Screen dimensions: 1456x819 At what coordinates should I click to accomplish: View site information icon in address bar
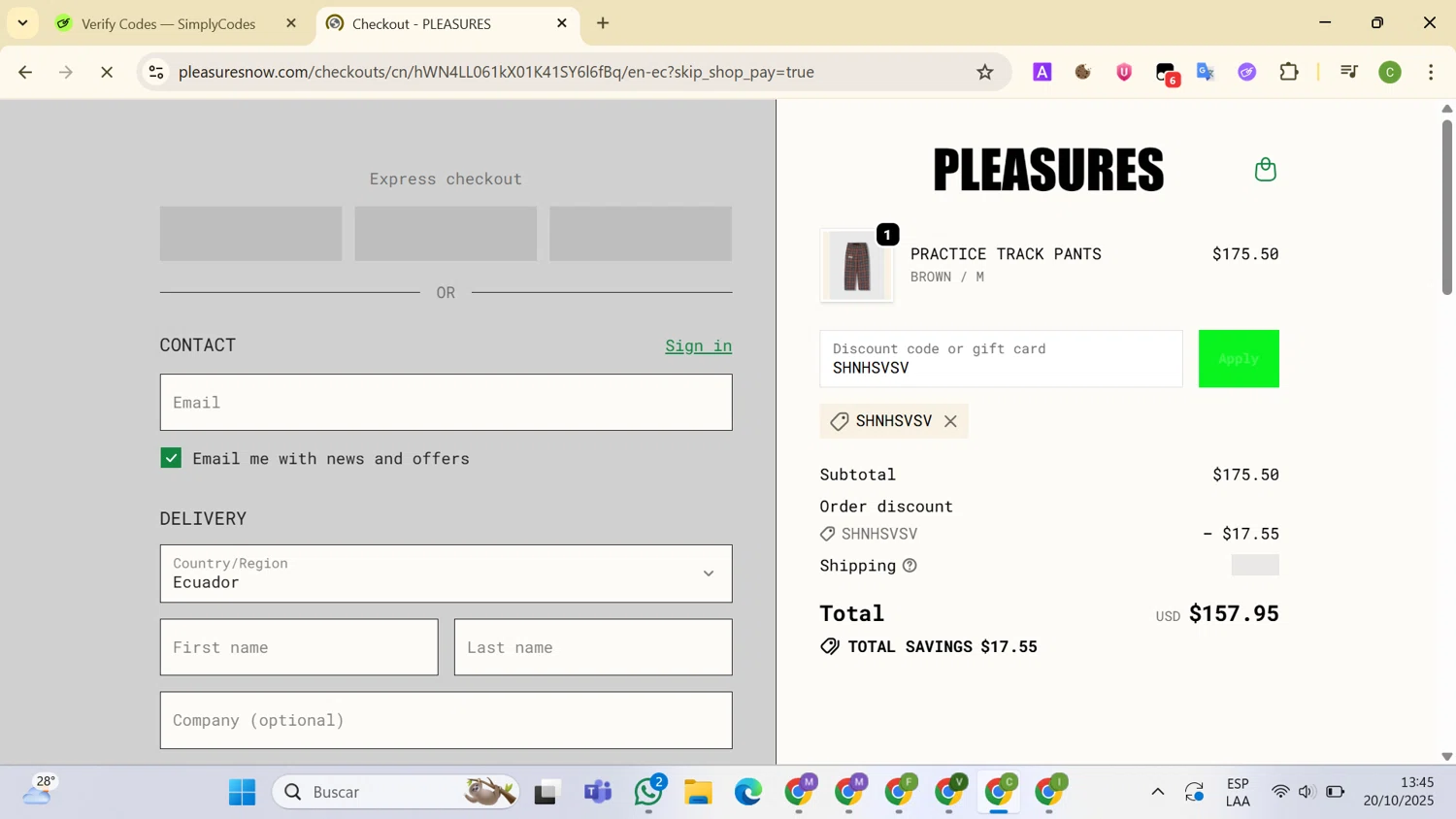156,72
